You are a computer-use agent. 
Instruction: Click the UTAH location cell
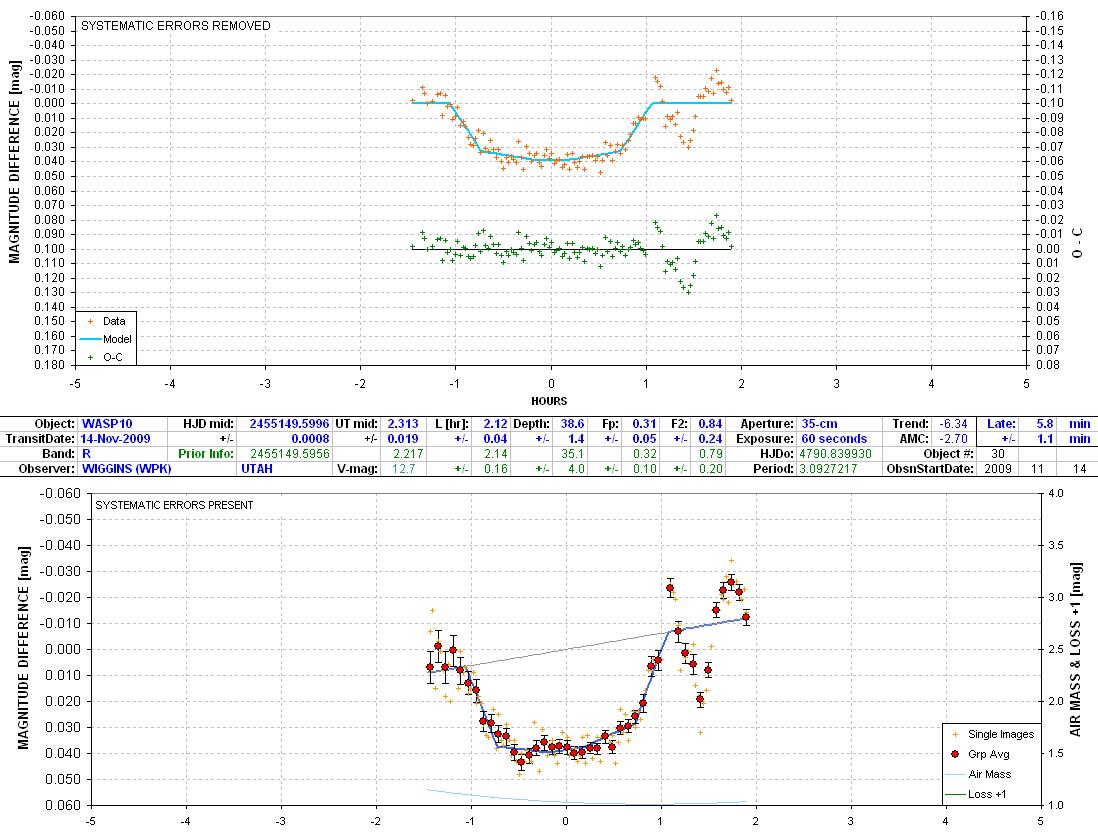257,468
